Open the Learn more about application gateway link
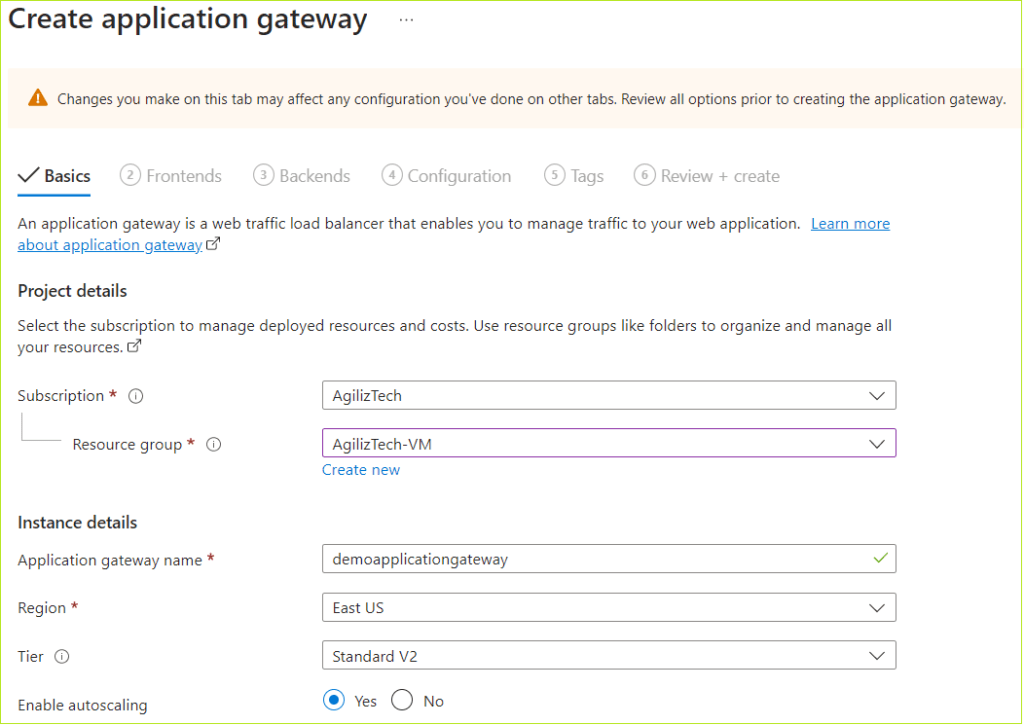 click(850, 223)
